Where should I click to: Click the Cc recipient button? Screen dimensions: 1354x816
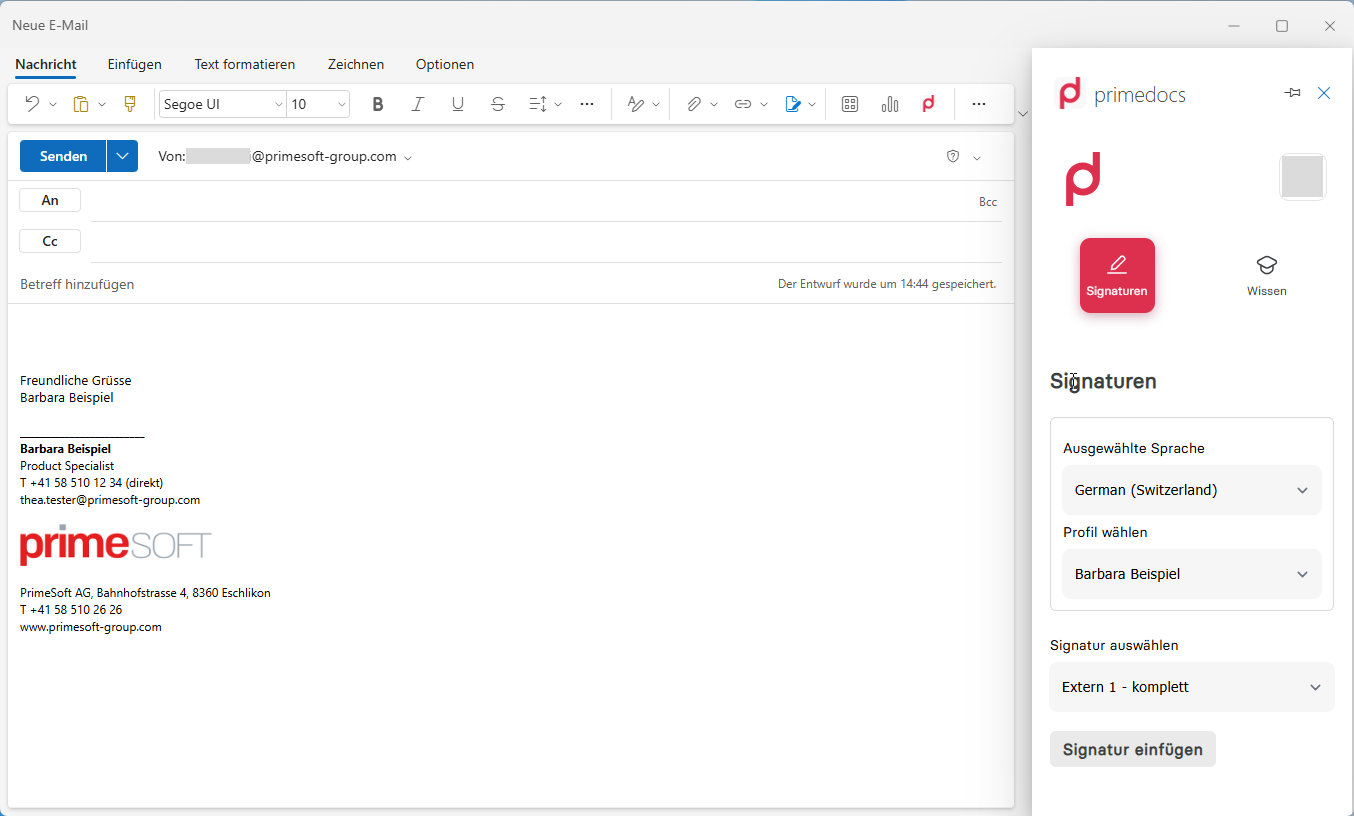(x=50, y=241)
